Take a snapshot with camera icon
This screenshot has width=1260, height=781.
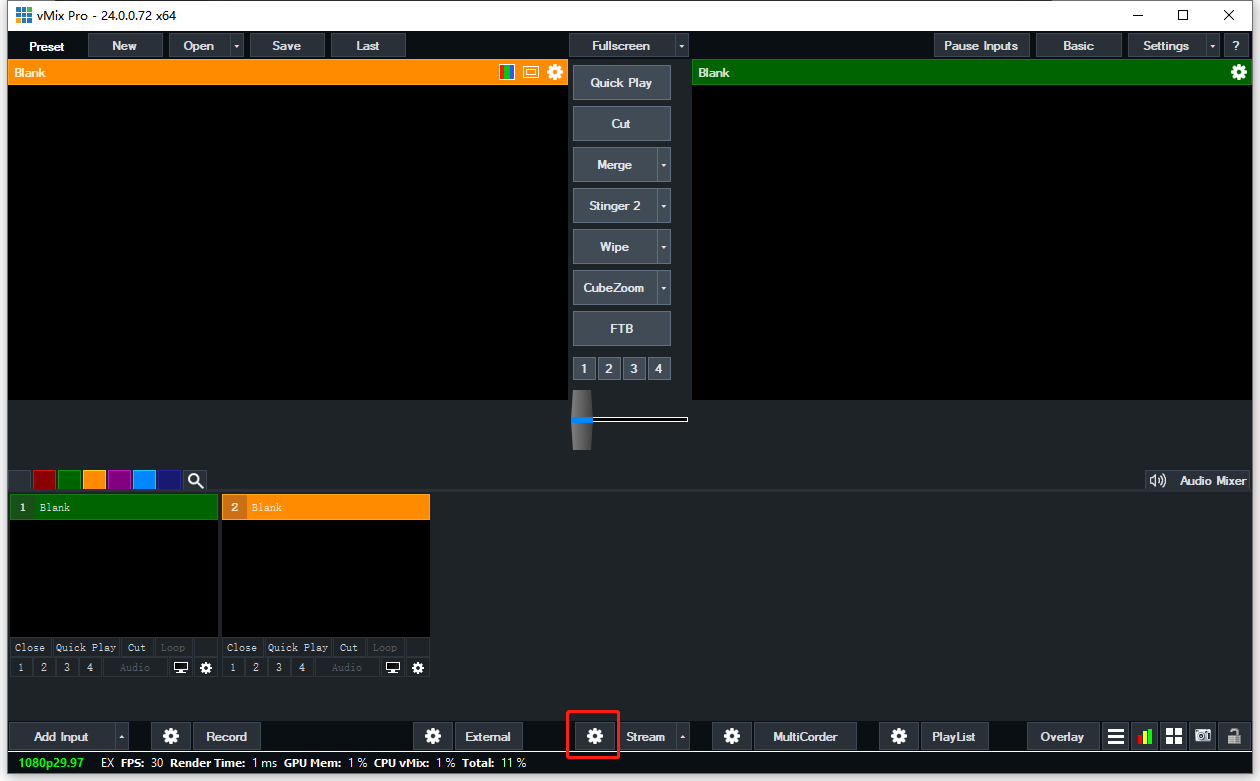(1203, 736)
